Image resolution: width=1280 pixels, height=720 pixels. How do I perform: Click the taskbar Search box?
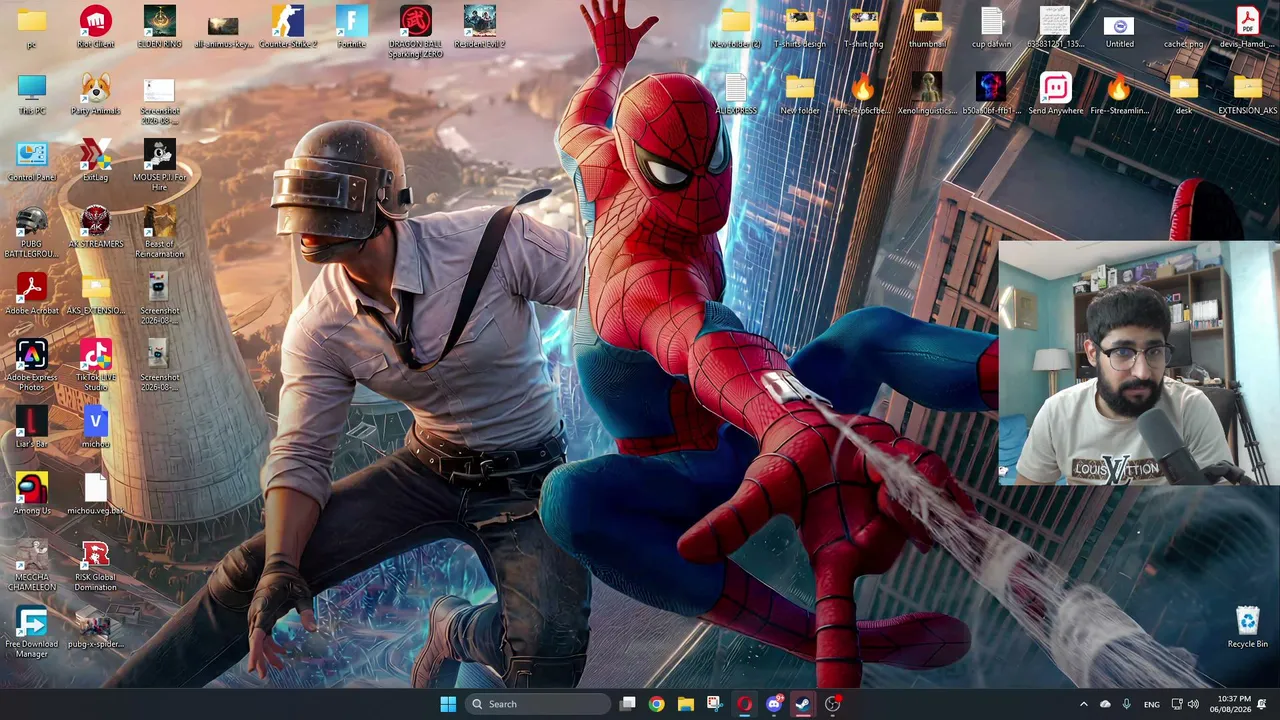[539, 704]
